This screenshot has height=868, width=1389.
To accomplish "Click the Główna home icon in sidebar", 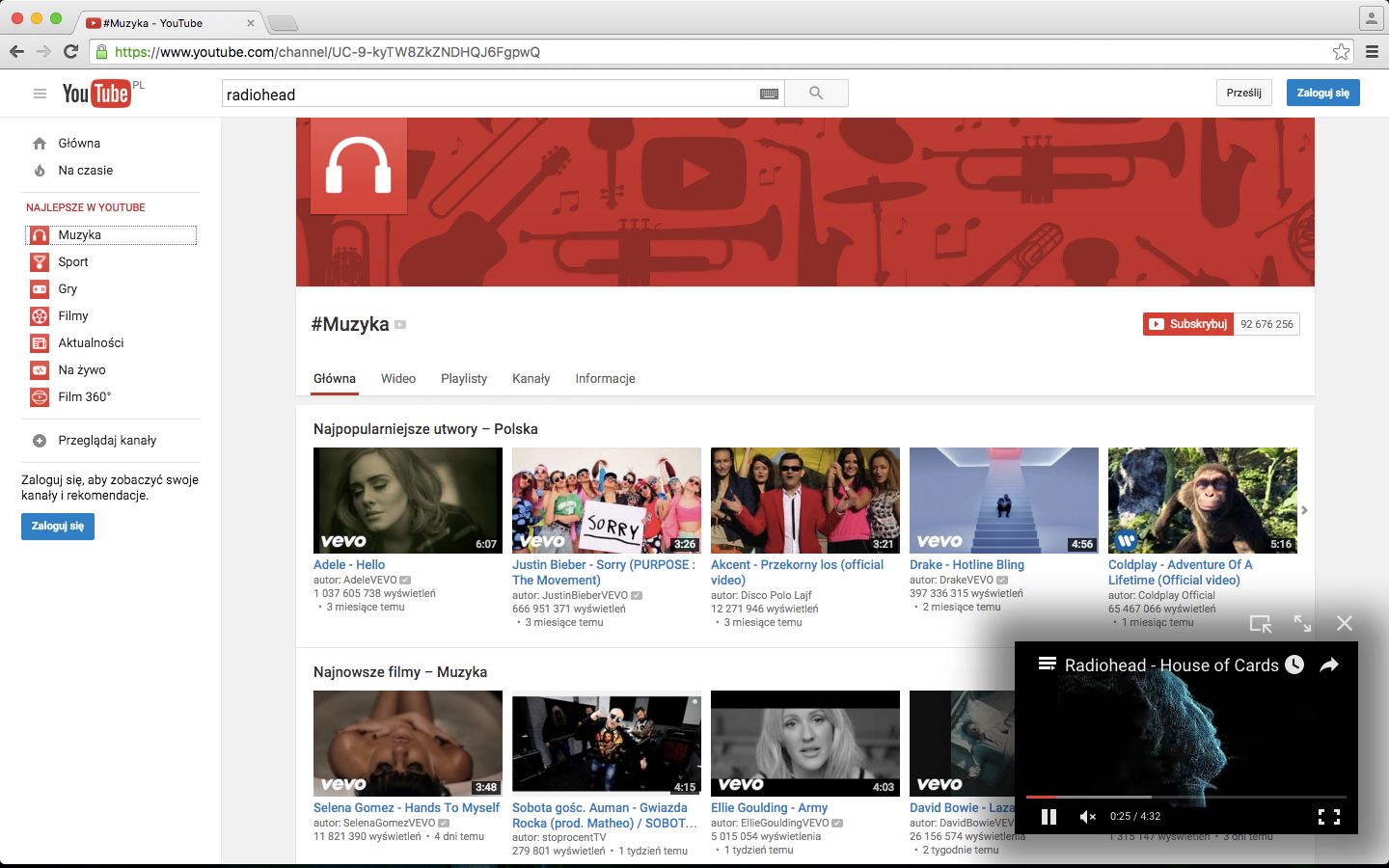I will coord(40,144).
